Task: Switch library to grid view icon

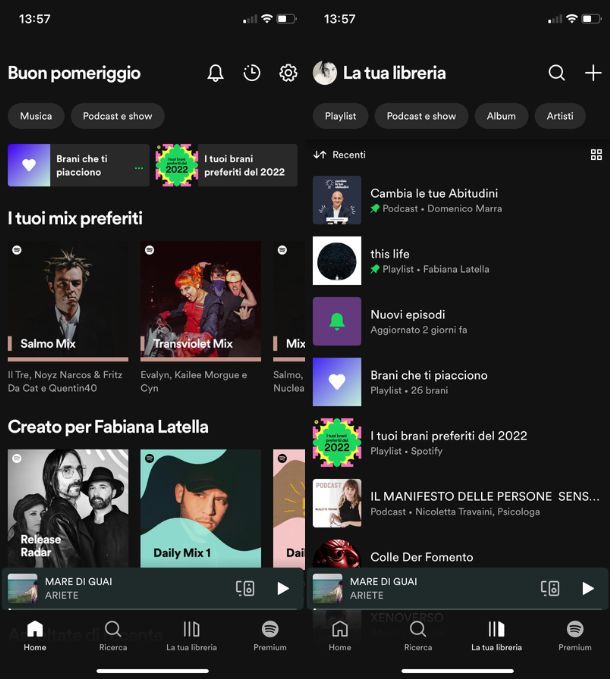Action: [596, 155]
